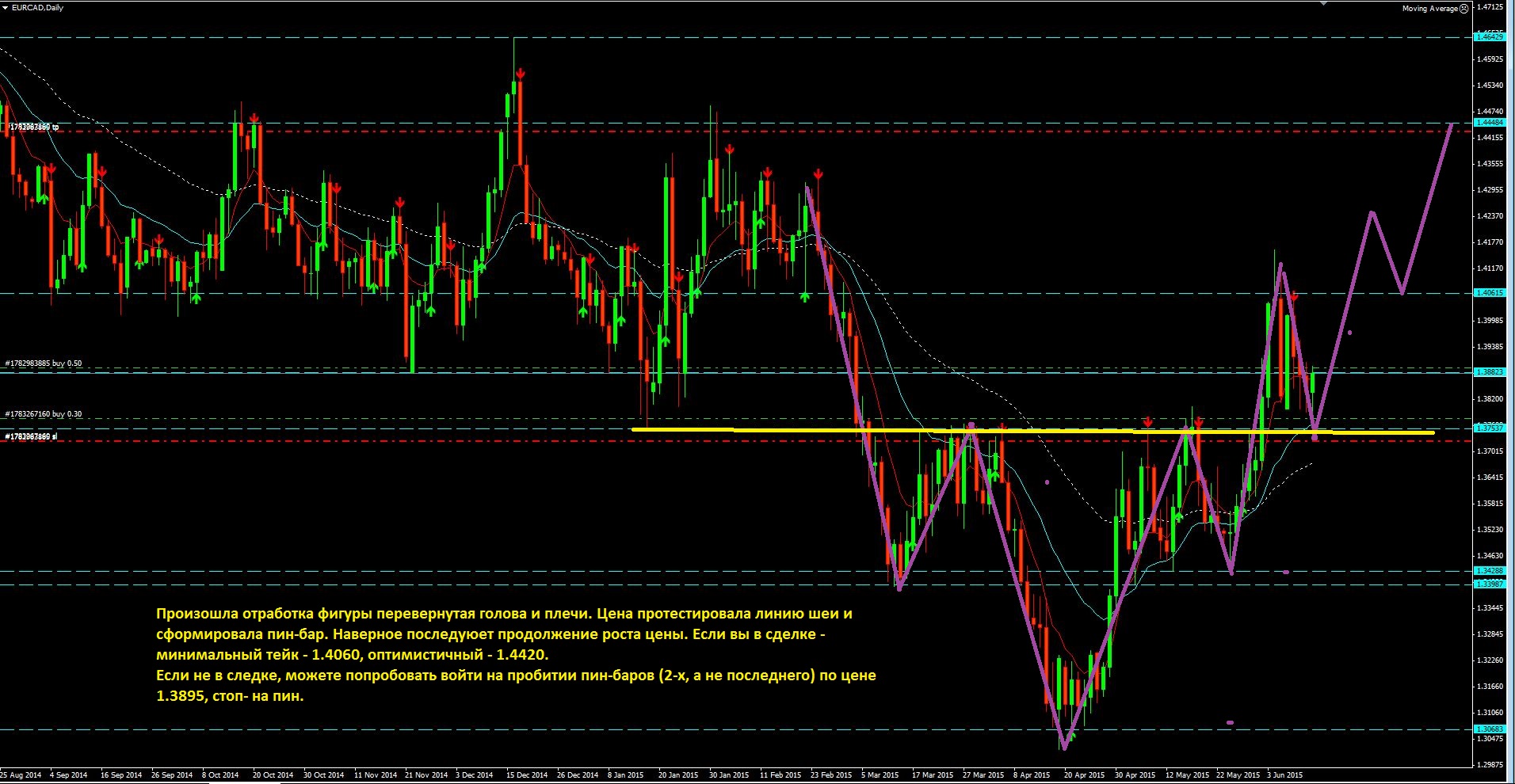Click the yellow Russian text annotation block
This screenshot has height=784, width=1515.
516,655
